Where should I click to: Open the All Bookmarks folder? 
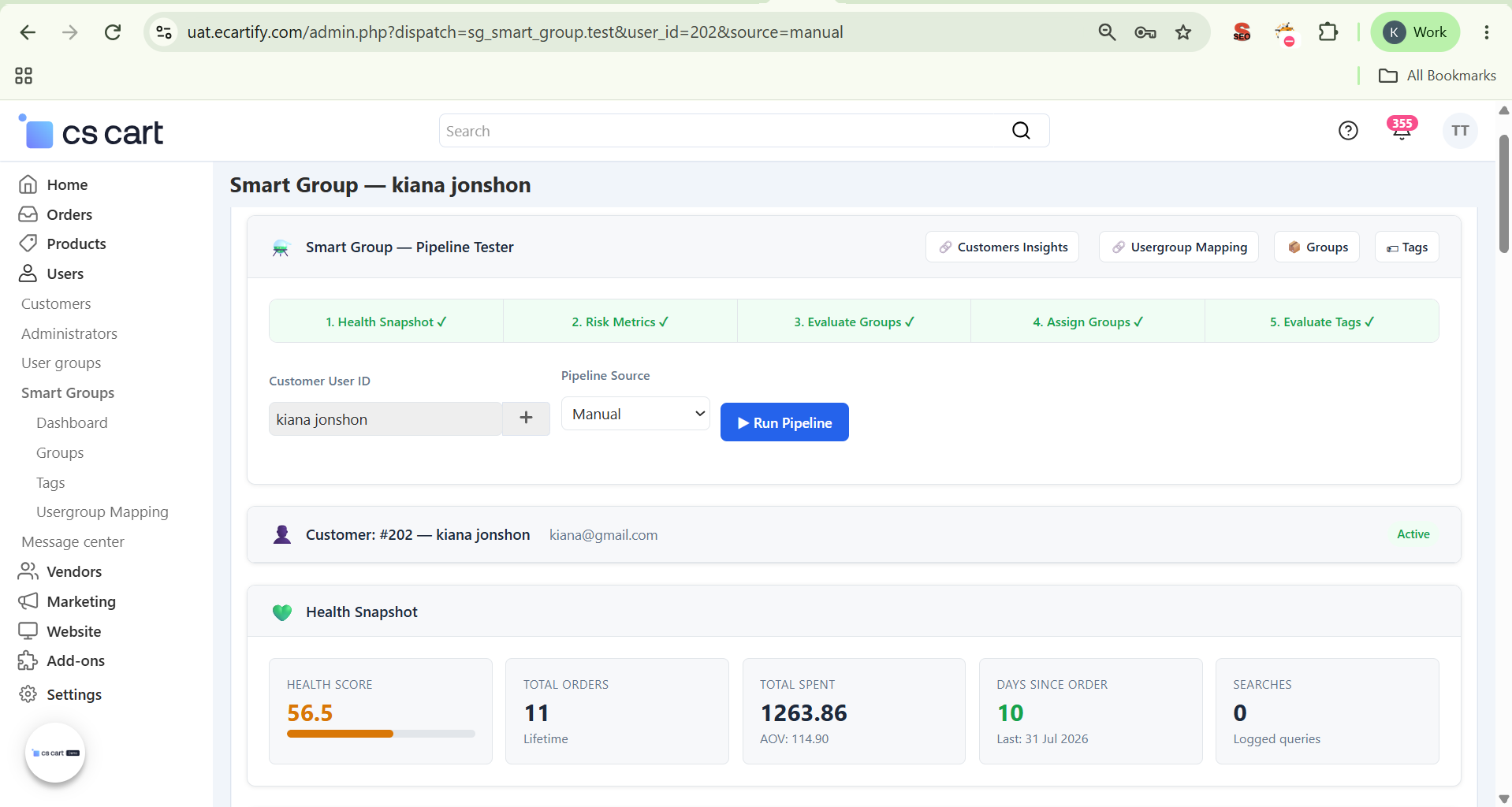click(x=1437, y=76)
